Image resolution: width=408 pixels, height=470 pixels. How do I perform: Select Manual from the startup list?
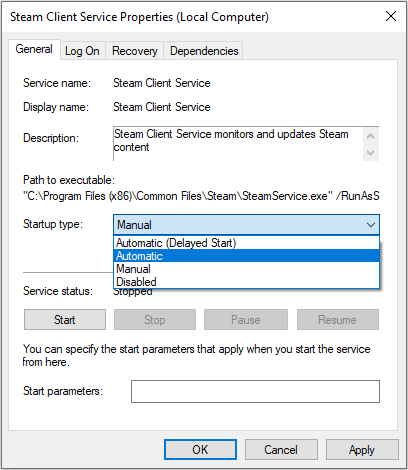pyautogui.click(x=246, y=269)
